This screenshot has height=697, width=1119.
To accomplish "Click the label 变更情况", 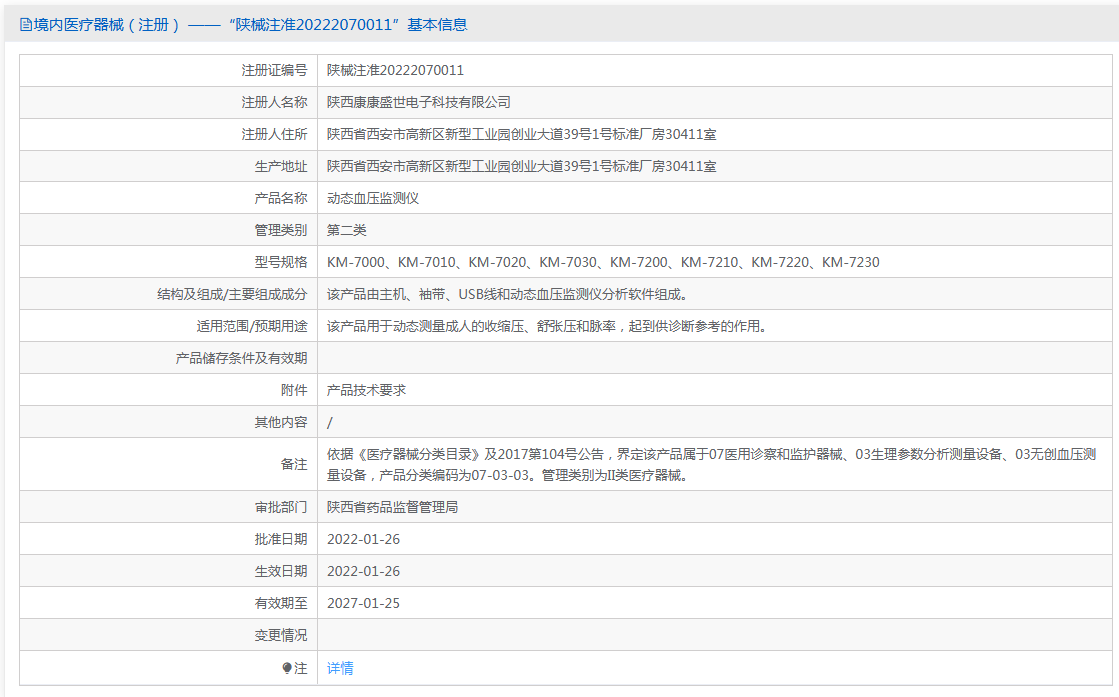I will [x=280, y=635].
